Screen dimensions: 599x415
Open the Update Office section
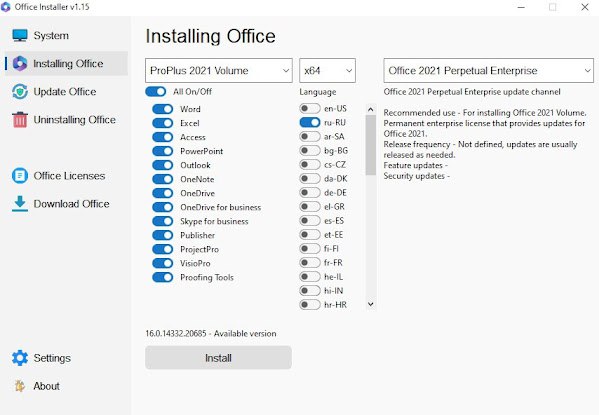click(x=66, y=92)
